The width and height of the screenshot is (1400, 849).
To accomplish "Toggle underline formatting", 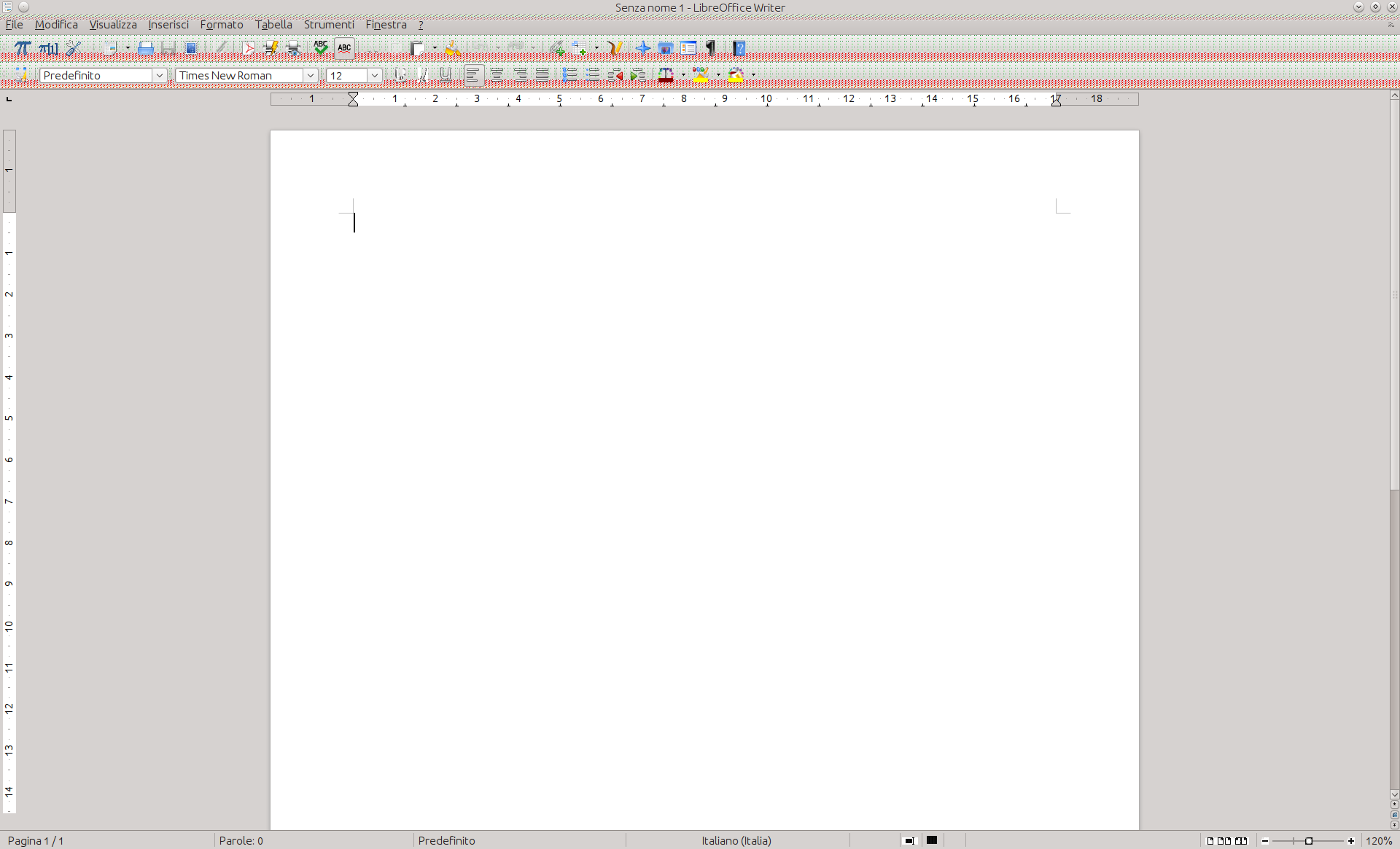I will 445,75.
